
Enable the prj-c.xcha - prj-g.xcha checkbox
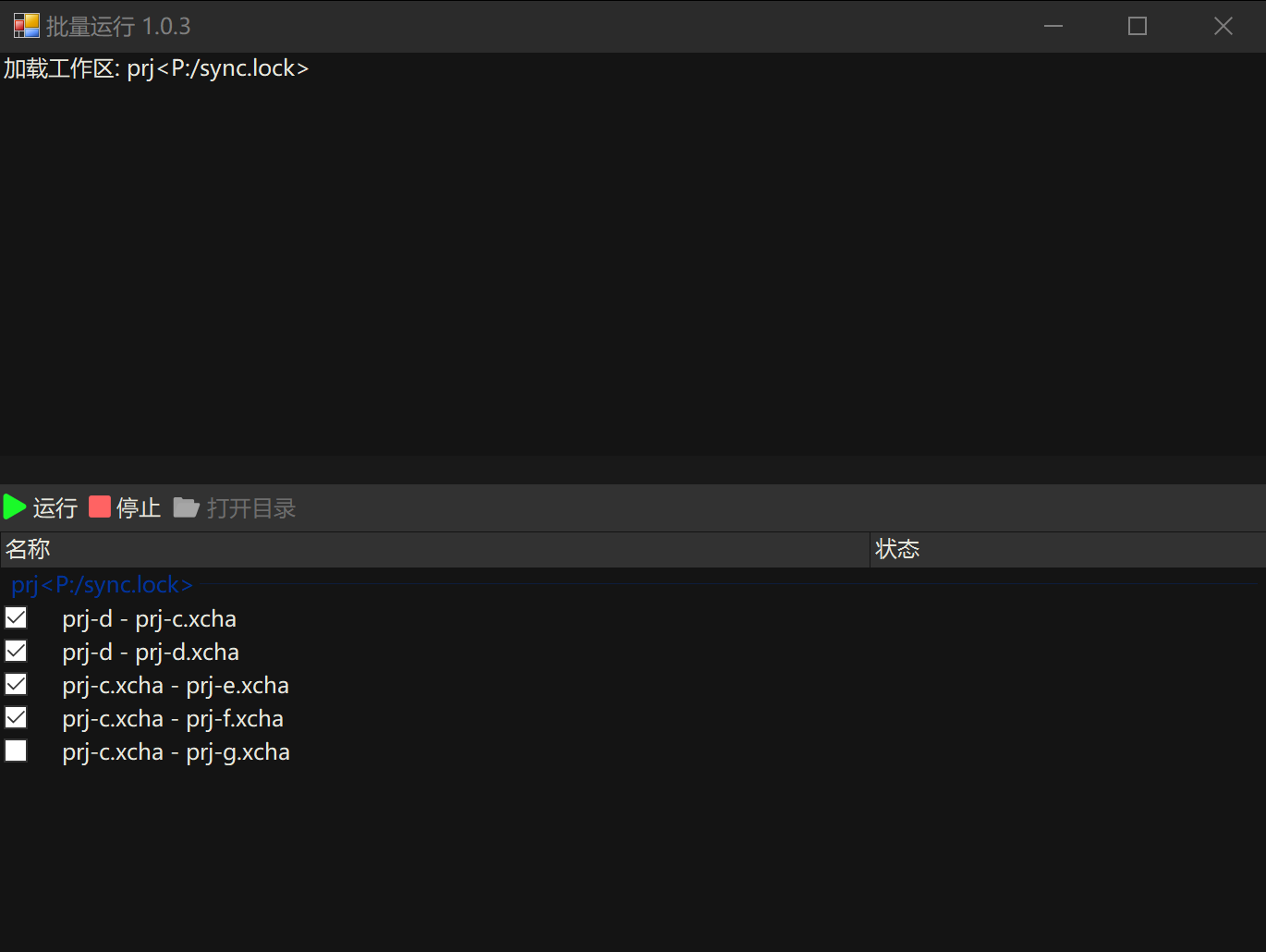click(x=16, y=751)
